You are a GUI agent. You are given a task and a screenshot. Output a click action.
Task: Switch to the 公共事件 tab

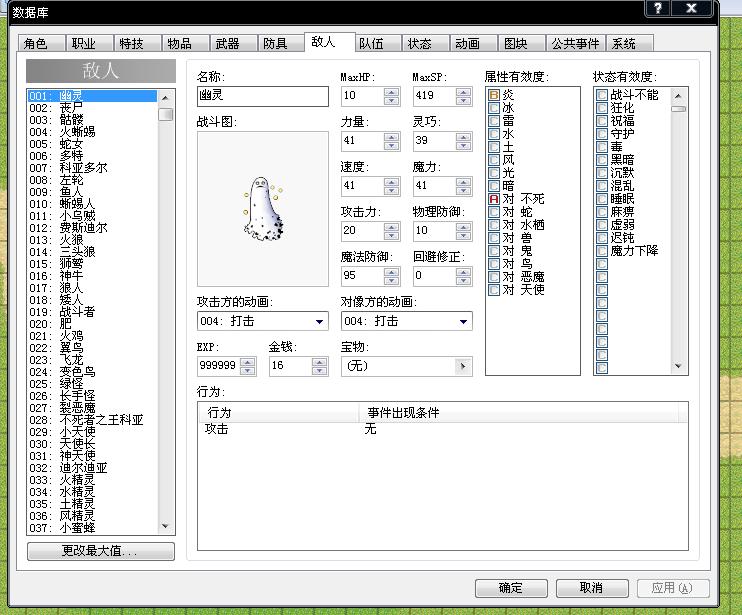coord(575,44)
